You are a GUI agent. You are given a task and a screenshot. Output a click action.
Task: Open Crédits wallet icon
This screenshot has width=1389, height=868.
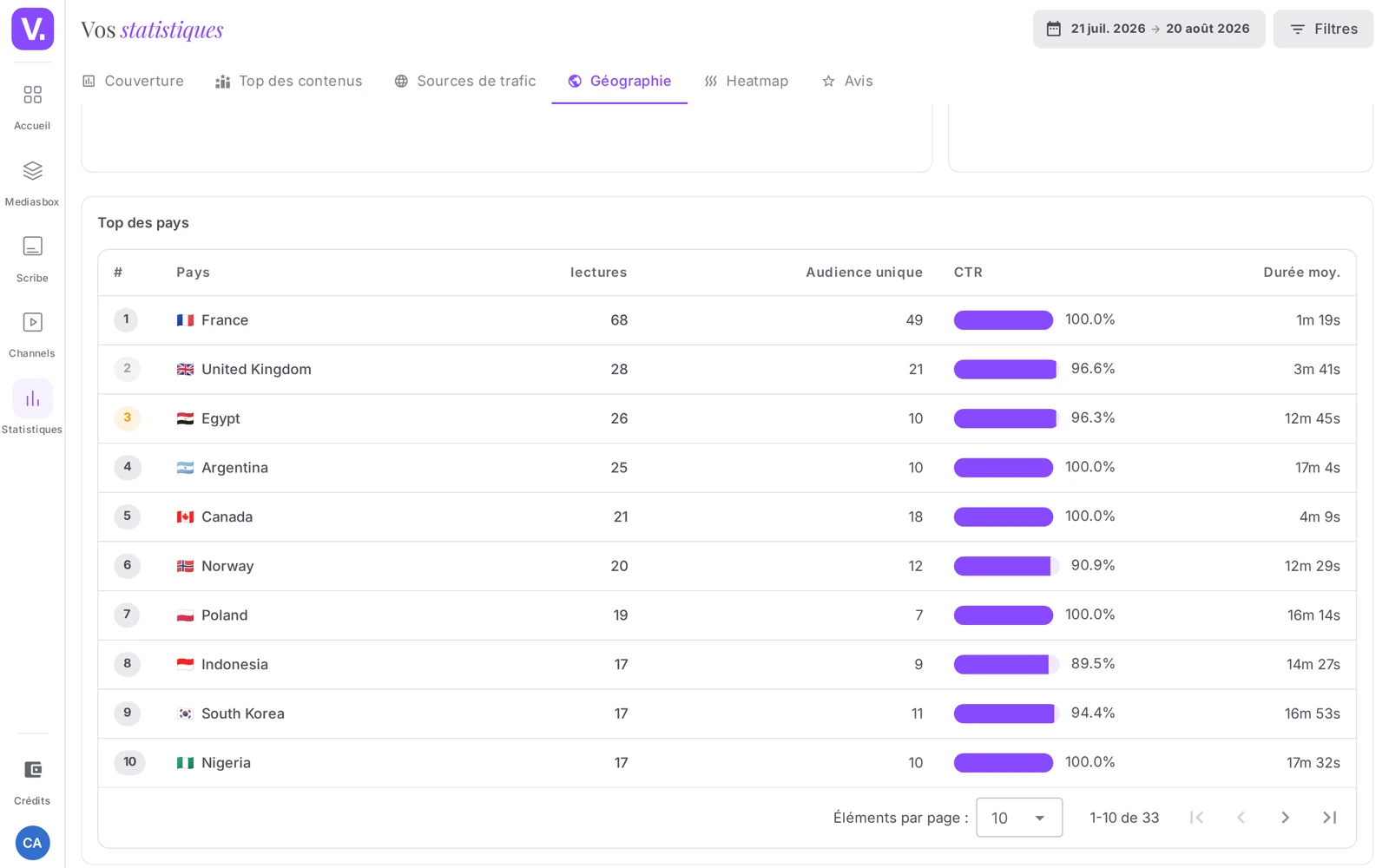(32, 770)
